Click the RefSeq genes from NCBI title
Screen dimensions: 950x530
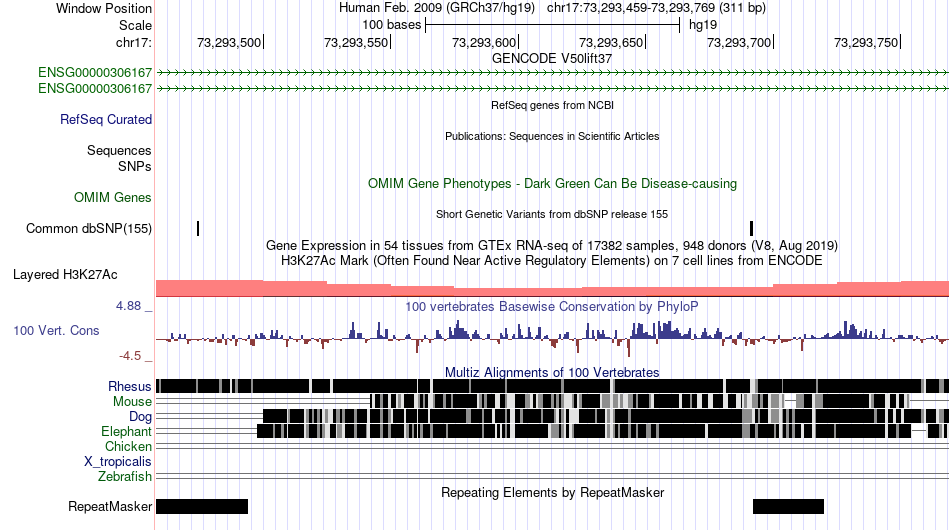552,105
